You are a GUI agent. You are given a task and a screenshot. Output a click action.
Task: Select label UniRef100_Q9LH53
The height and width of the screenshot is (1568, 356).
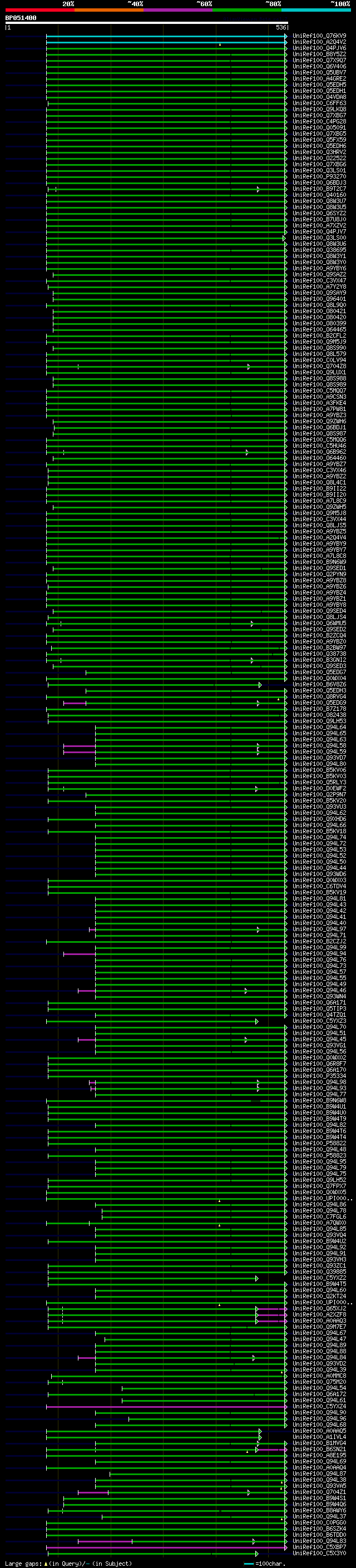point(319,721)
